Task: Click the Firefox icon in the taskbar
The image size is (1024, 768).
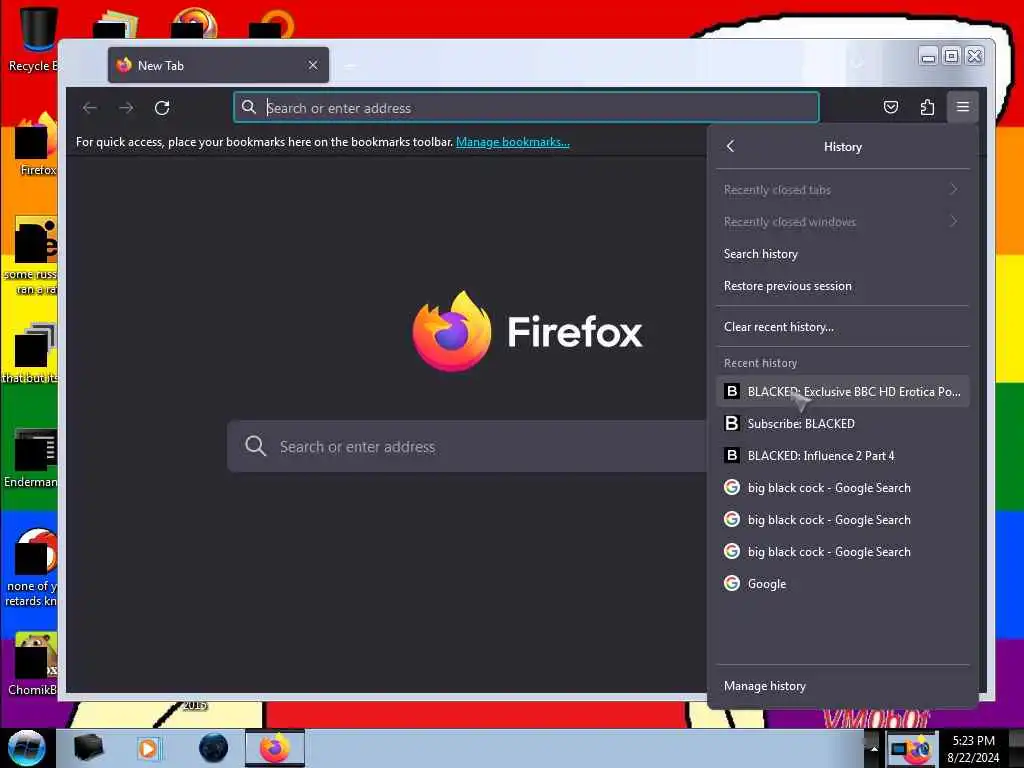Action: pos(275,748)
